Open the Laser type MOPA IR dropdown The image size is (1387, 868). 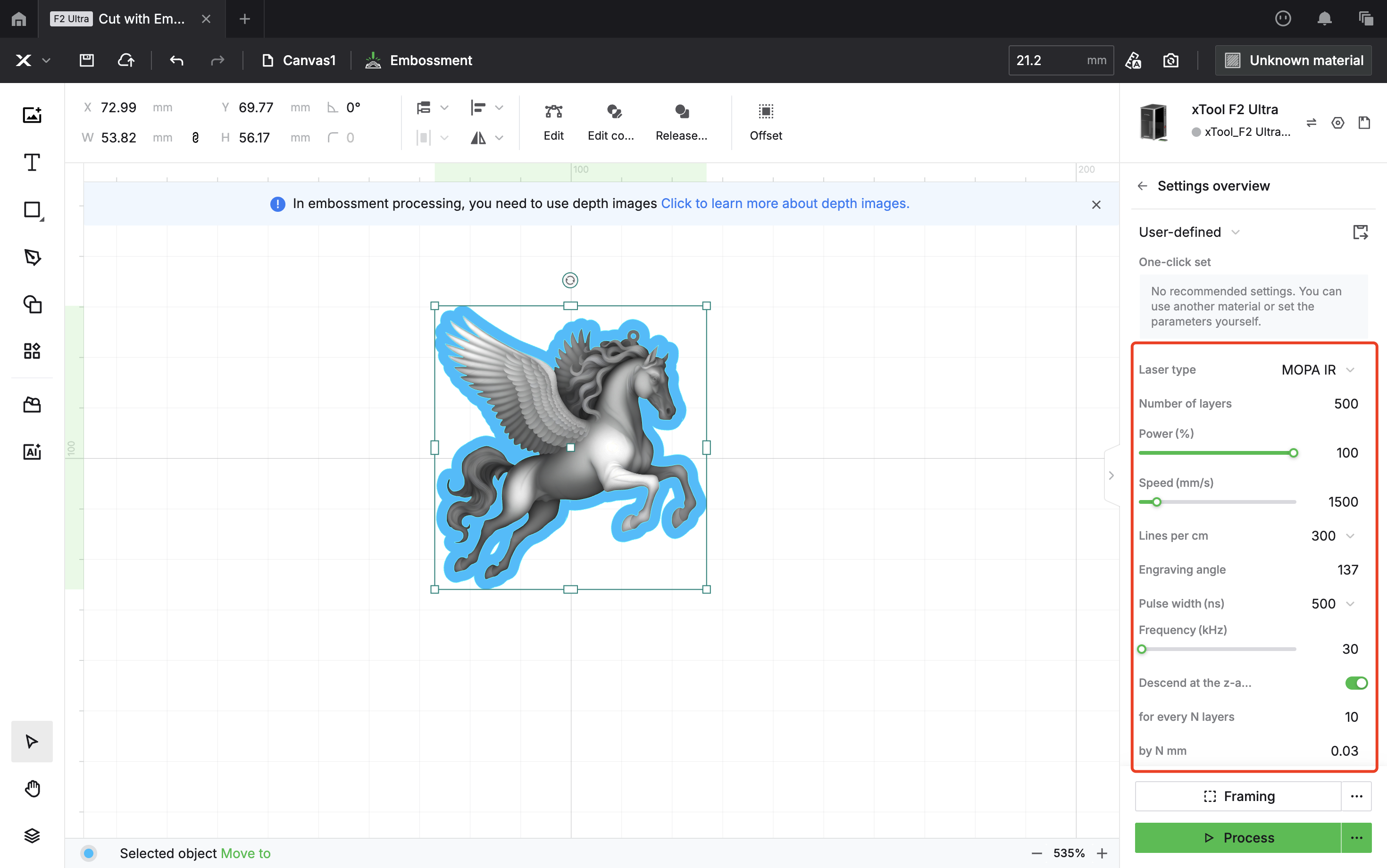click(x=1318, y=370)
